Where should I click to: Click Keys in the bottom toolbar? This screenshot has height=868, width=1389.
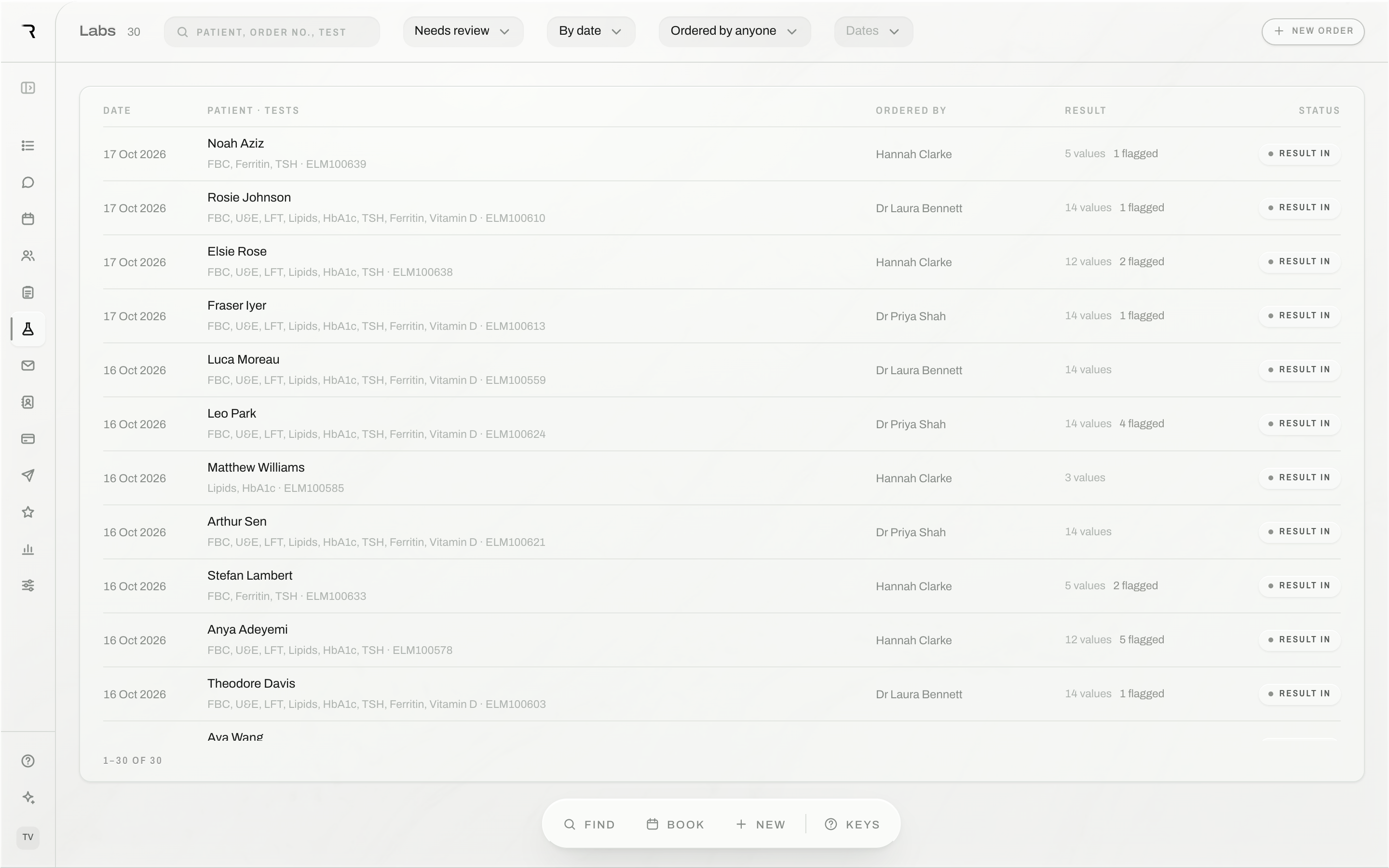[x=852, y=825]
